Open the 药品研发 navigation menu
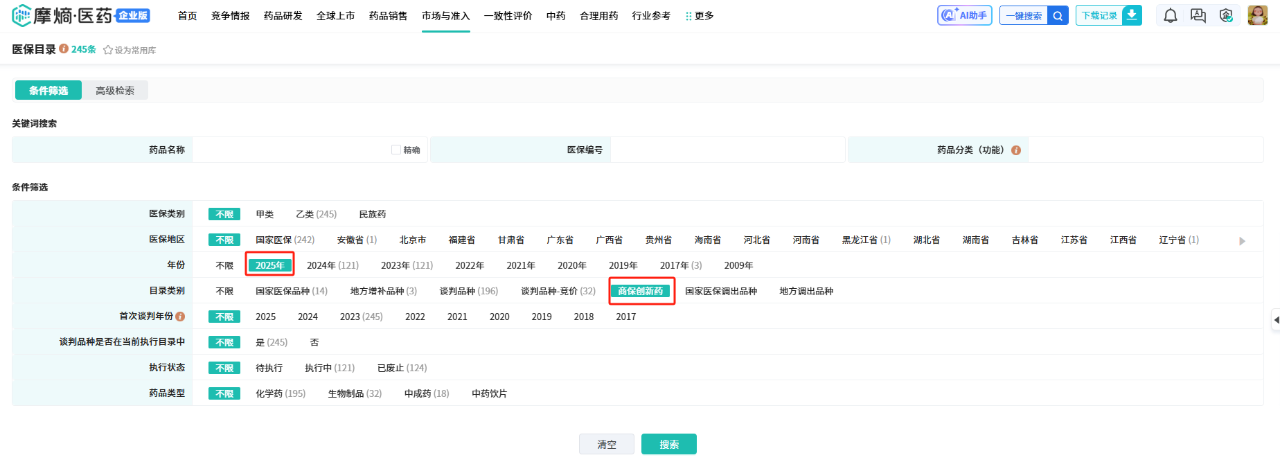The image size is (1280, 470). point(283,16)
